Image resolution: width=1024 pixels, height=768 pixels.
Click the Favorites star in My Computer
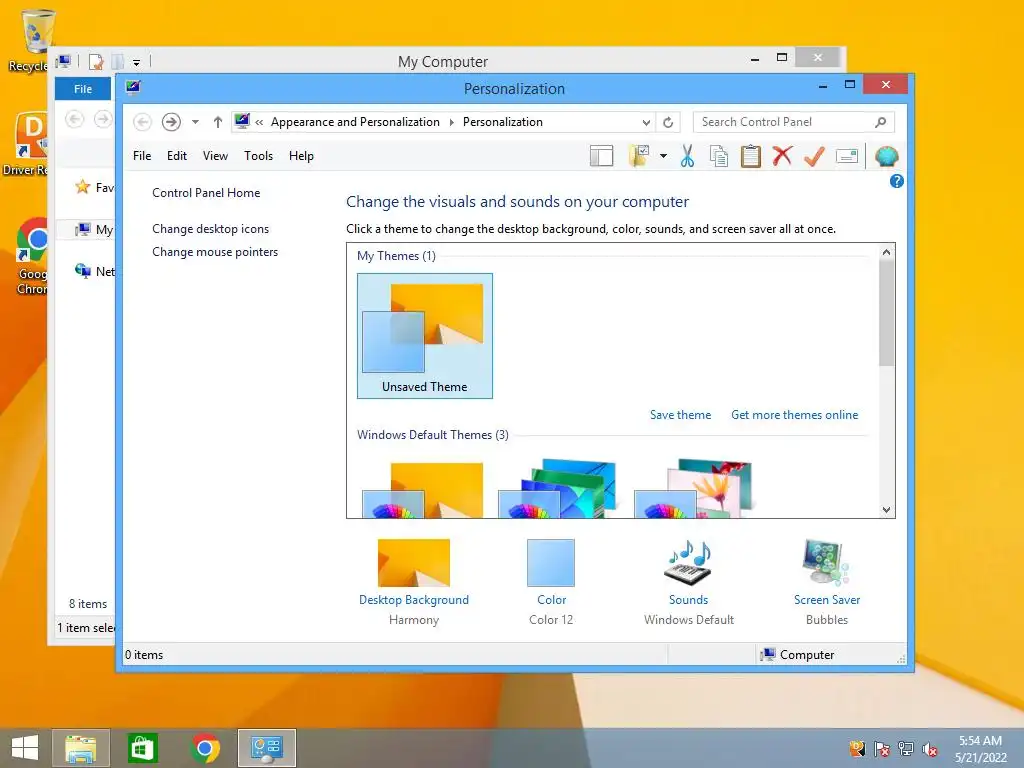point(82,187)
